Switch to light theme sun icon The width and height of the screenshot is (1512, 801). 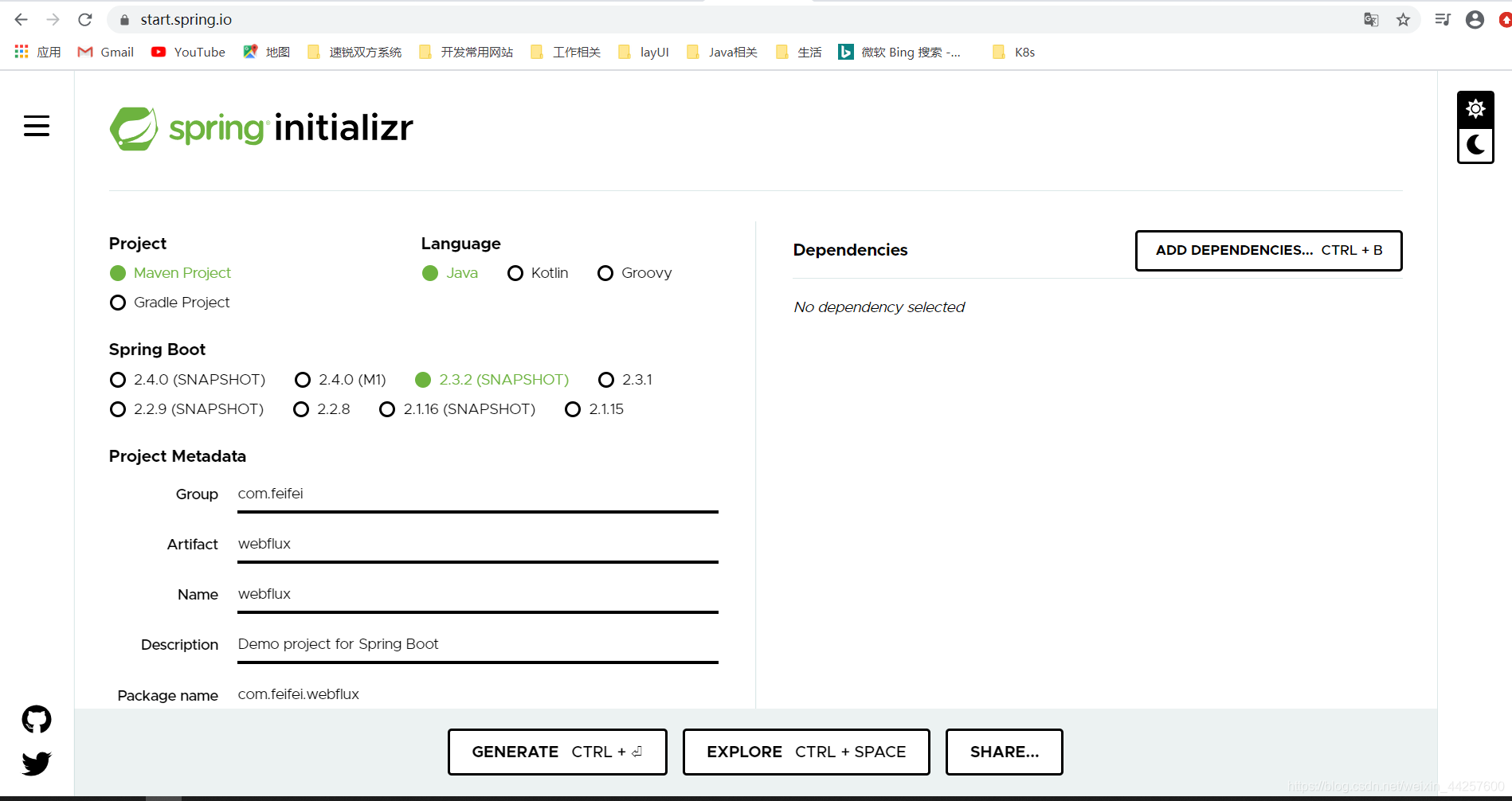click(1475, 109)
